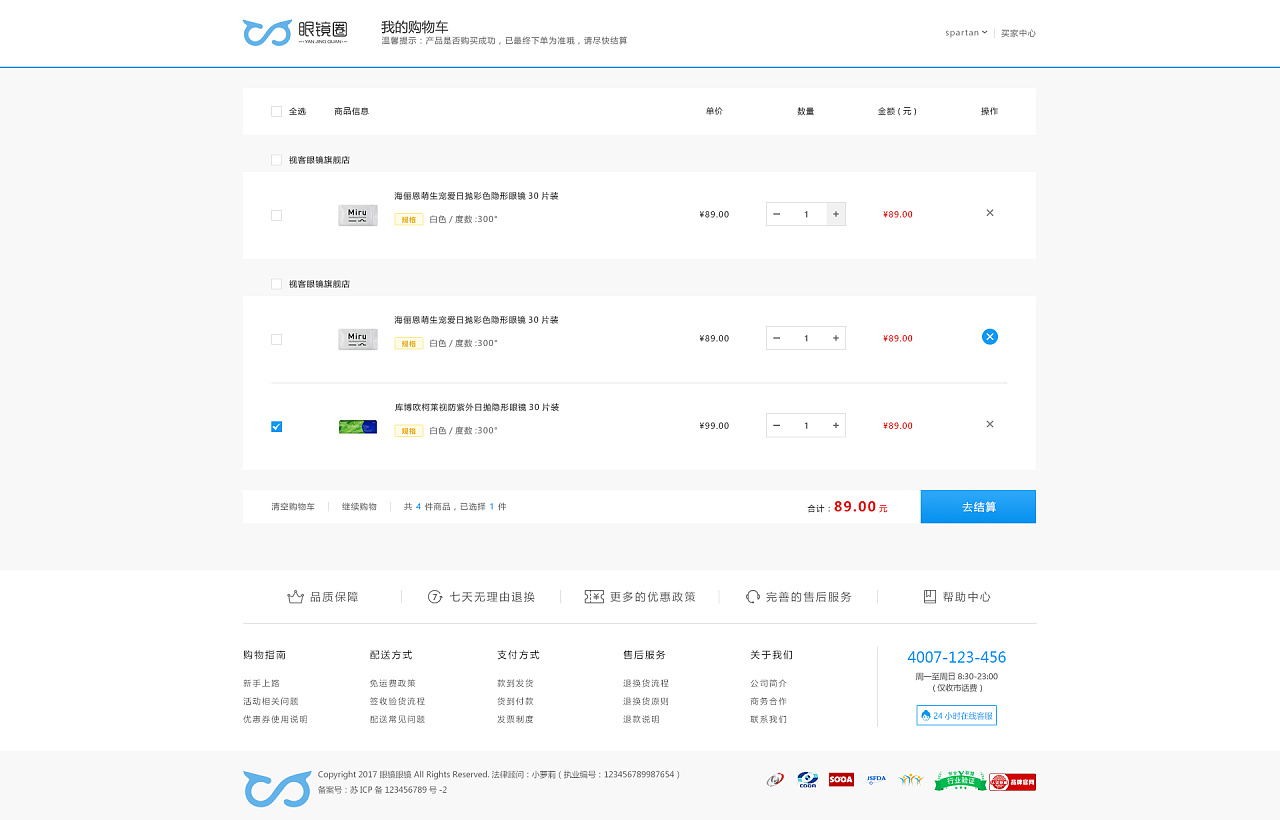Expand 规格 for the 库博欧柯莱视 item
Image resolution: width=1280 pixels, height=820 pixels.
408,430
